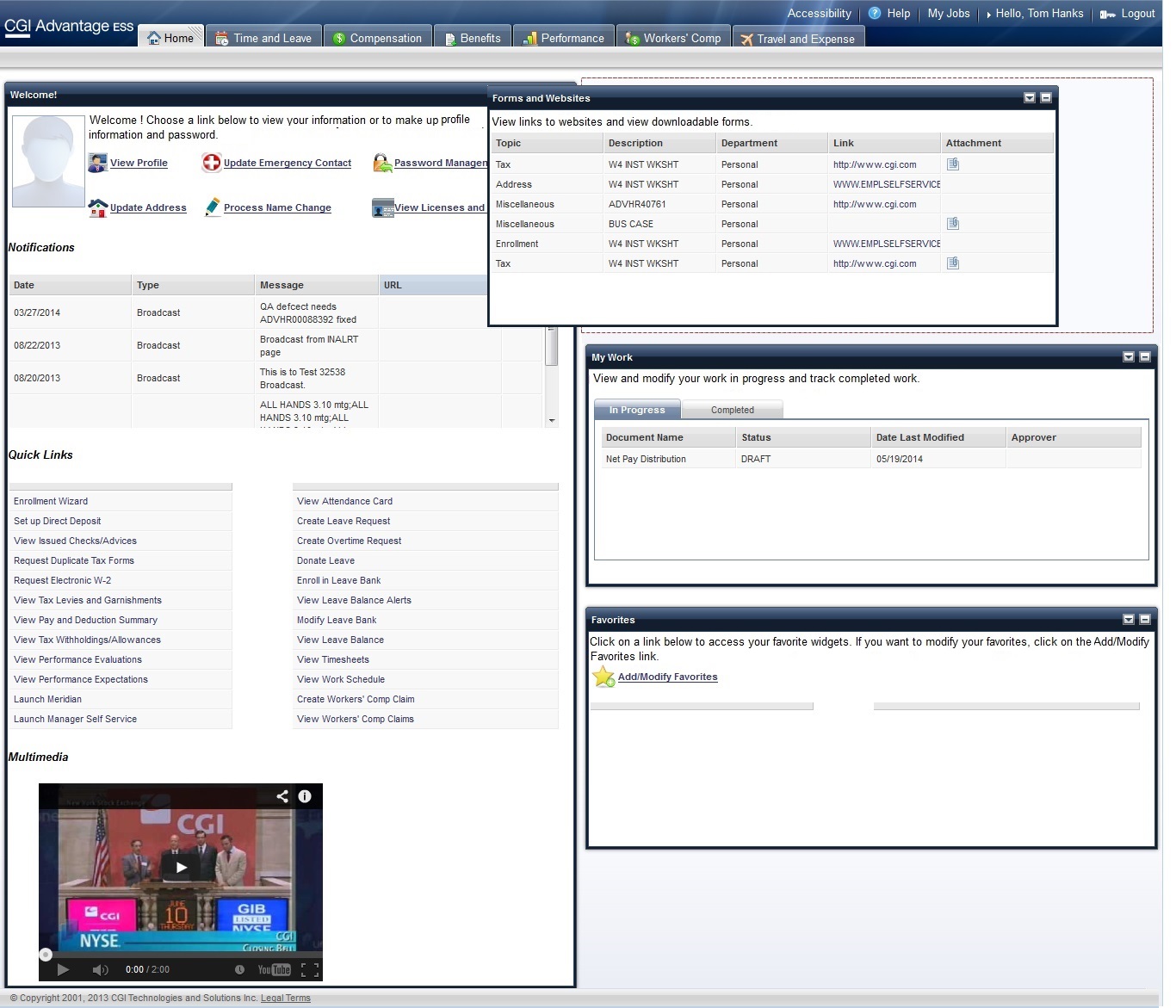
Task: Expand the Hello, Tom Hanks user menu
Action: tap(1035, 14)
